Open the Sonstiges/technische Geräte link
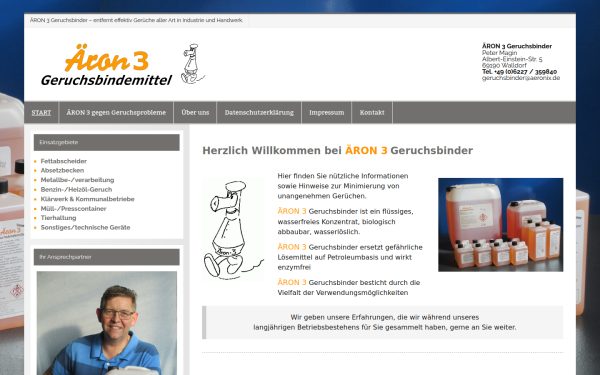 point(85,227)
